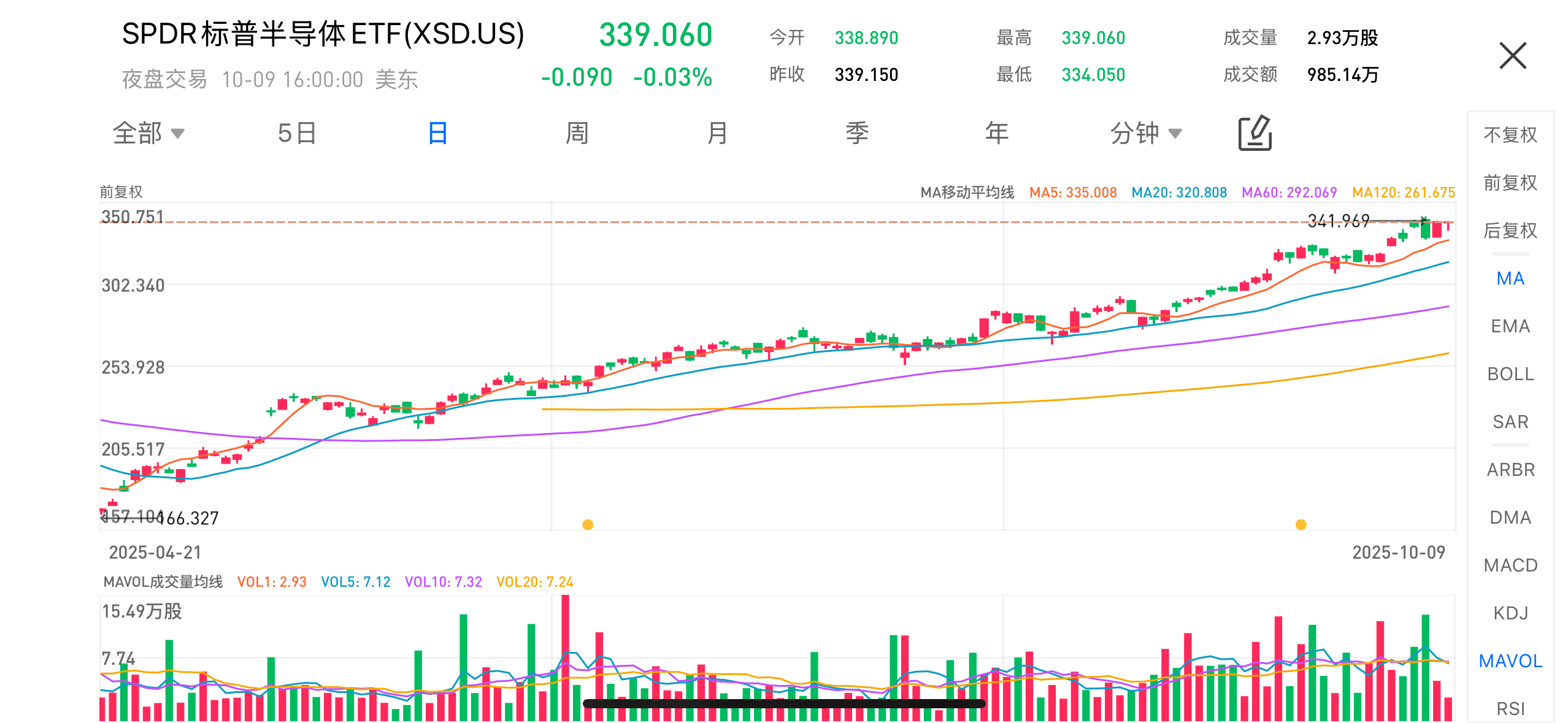The width and height of the screenshot is (1568, 723).
Task: Close the XSD.US chart view
Action: (x=1512, y=56)
